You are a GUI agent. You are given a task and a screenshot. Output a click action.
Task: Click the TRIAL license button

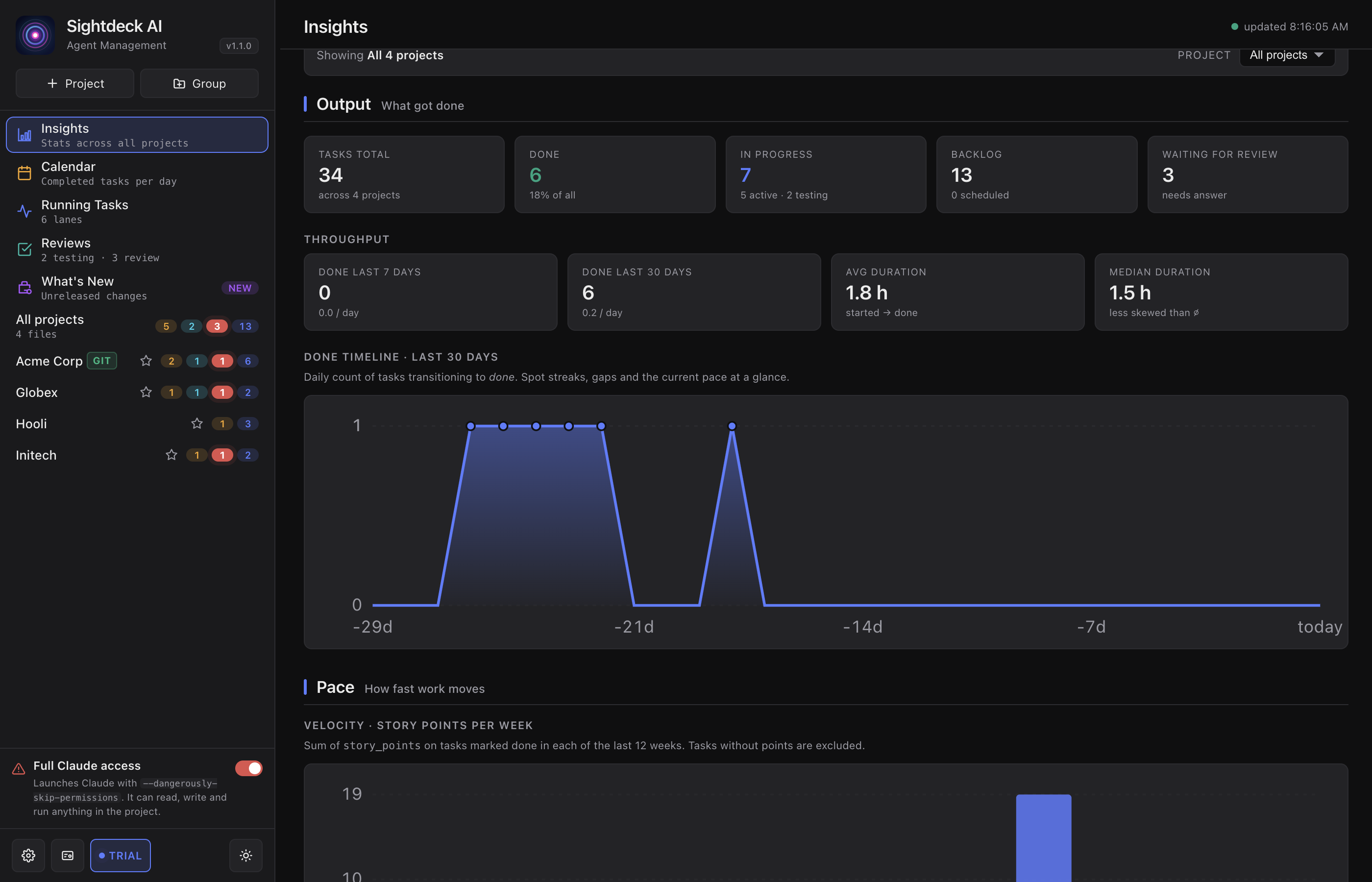(x=120, y=856)
